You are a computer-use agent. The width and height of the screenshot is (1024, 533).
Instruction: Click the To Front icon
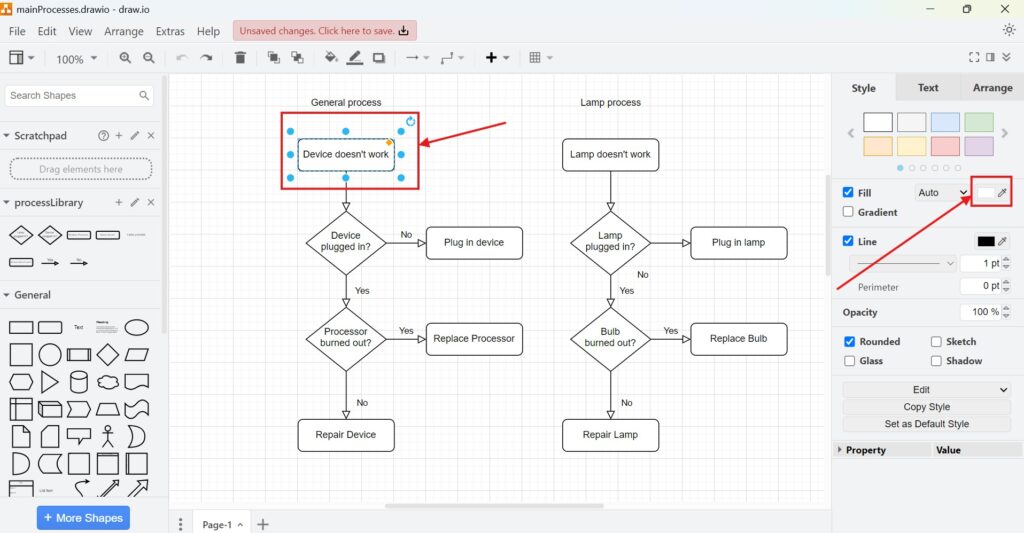pos(274,58)
